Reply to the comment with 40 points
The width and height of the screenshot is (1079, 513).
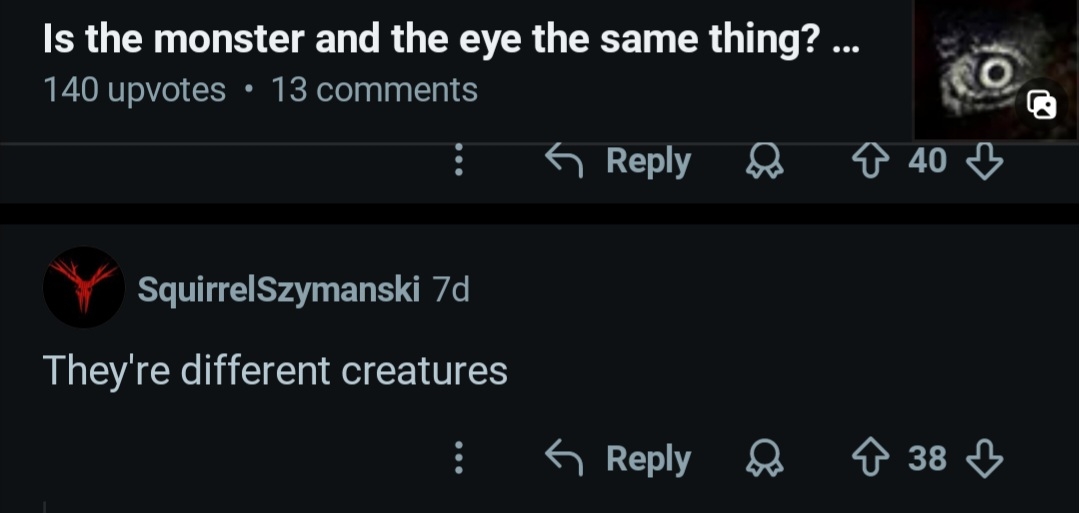click(618, 160)
